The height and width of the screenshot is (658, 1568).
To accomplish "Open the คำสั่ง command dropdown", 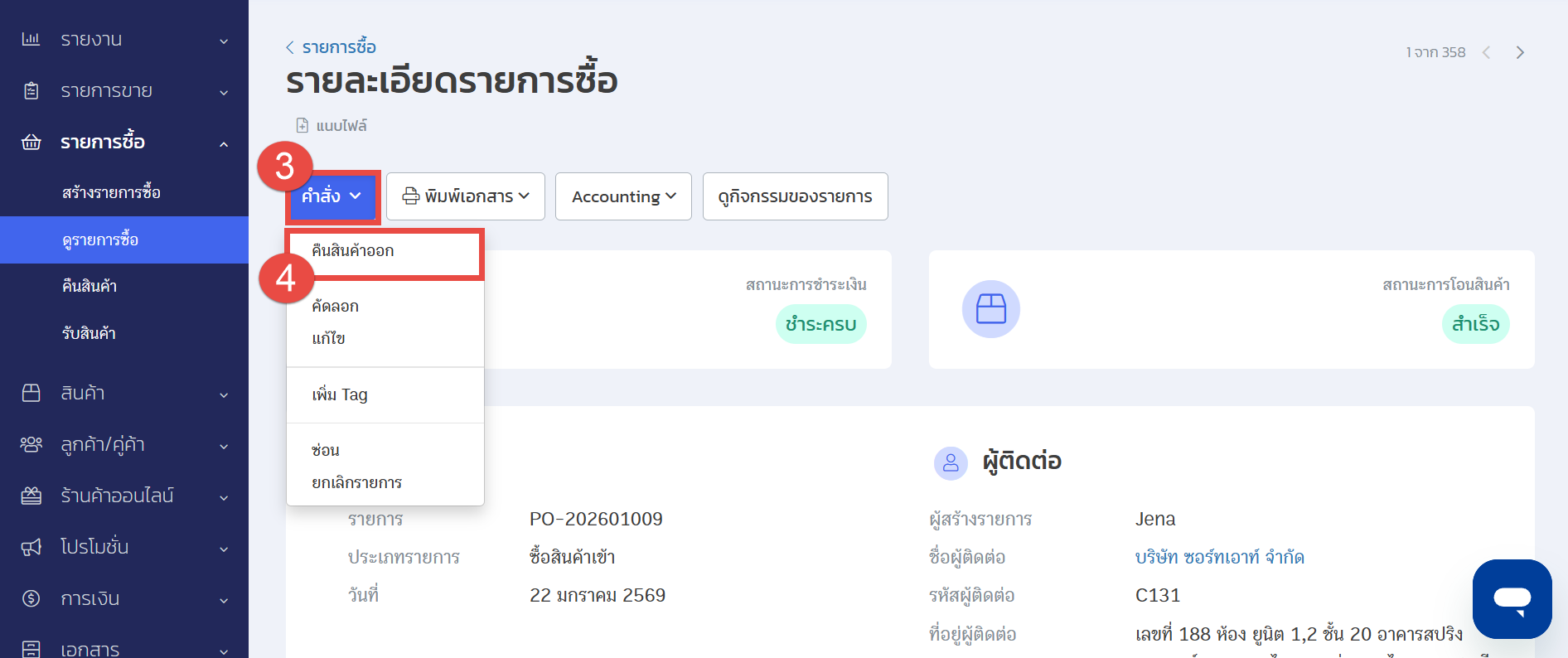I will click(332, 196).
